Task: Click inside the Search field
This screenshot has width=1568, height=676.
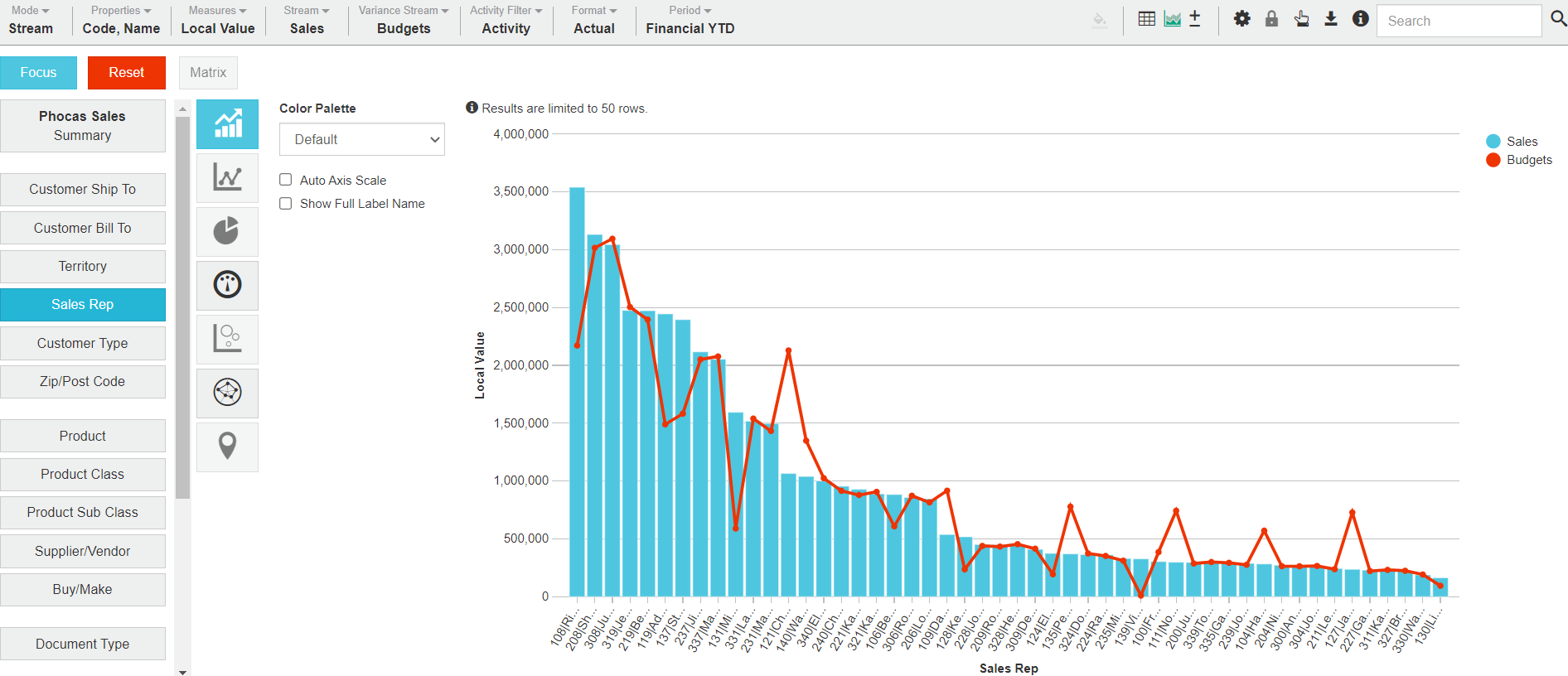Action: 1458,21
